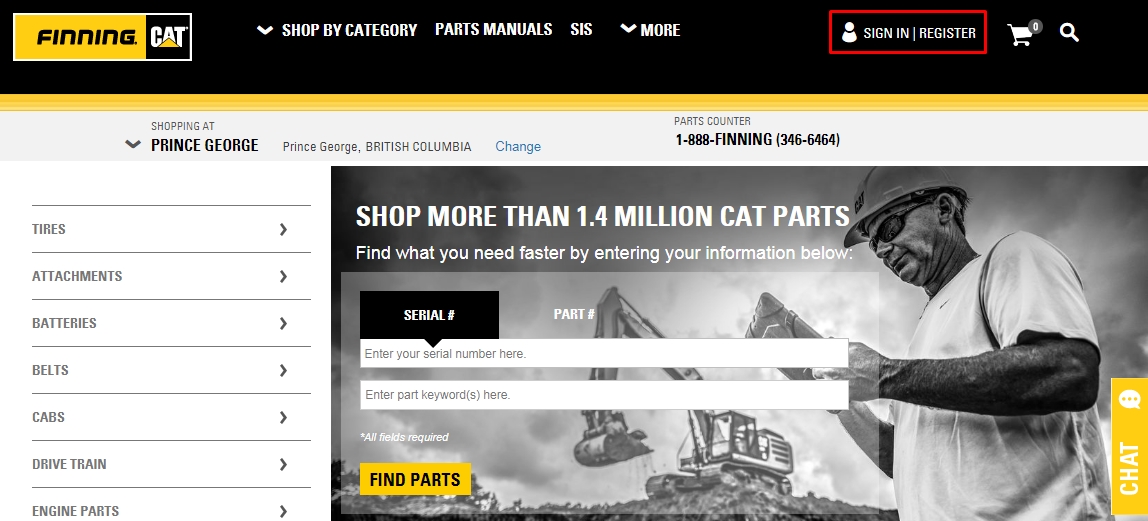
Task: Click the Cabs category arrow
Action: [283, 417]
